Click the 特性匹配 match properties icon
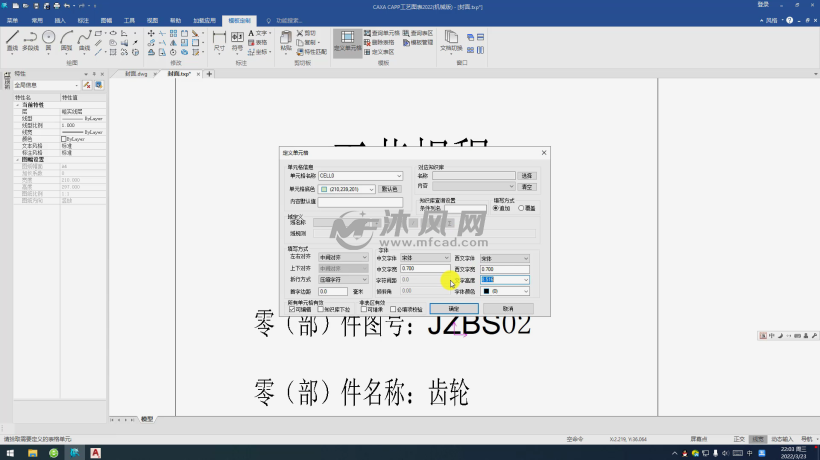This screenshot has height=460, width=820. [312, 52]
